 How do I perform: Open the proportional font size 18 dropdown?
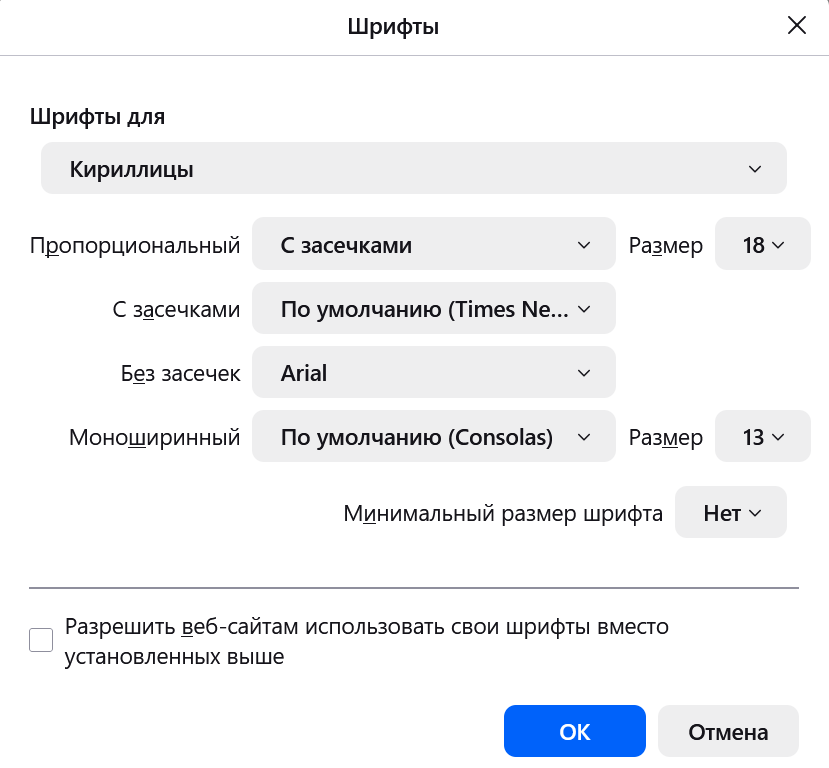point(762,244)
